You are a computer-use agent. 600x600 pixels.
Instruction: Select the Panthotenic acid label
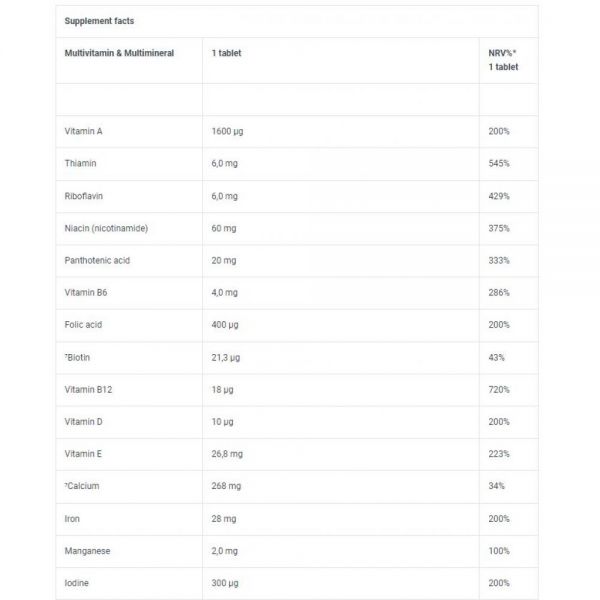pyautogui.click(x=96, y=260)
